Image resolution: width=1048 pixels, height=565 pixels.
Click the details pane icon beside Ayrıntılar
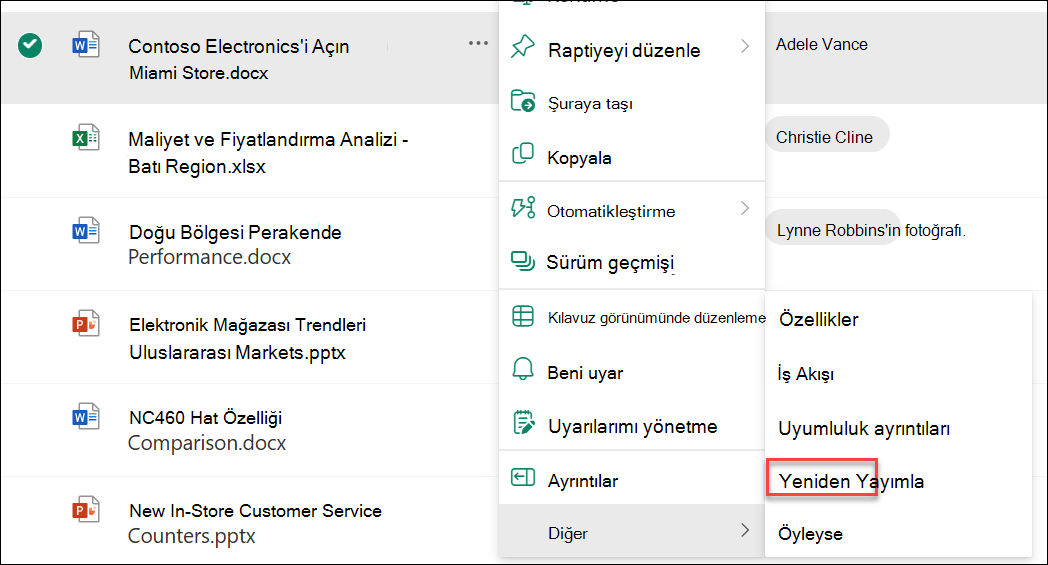pyautogui.click(x=523, y=477)
